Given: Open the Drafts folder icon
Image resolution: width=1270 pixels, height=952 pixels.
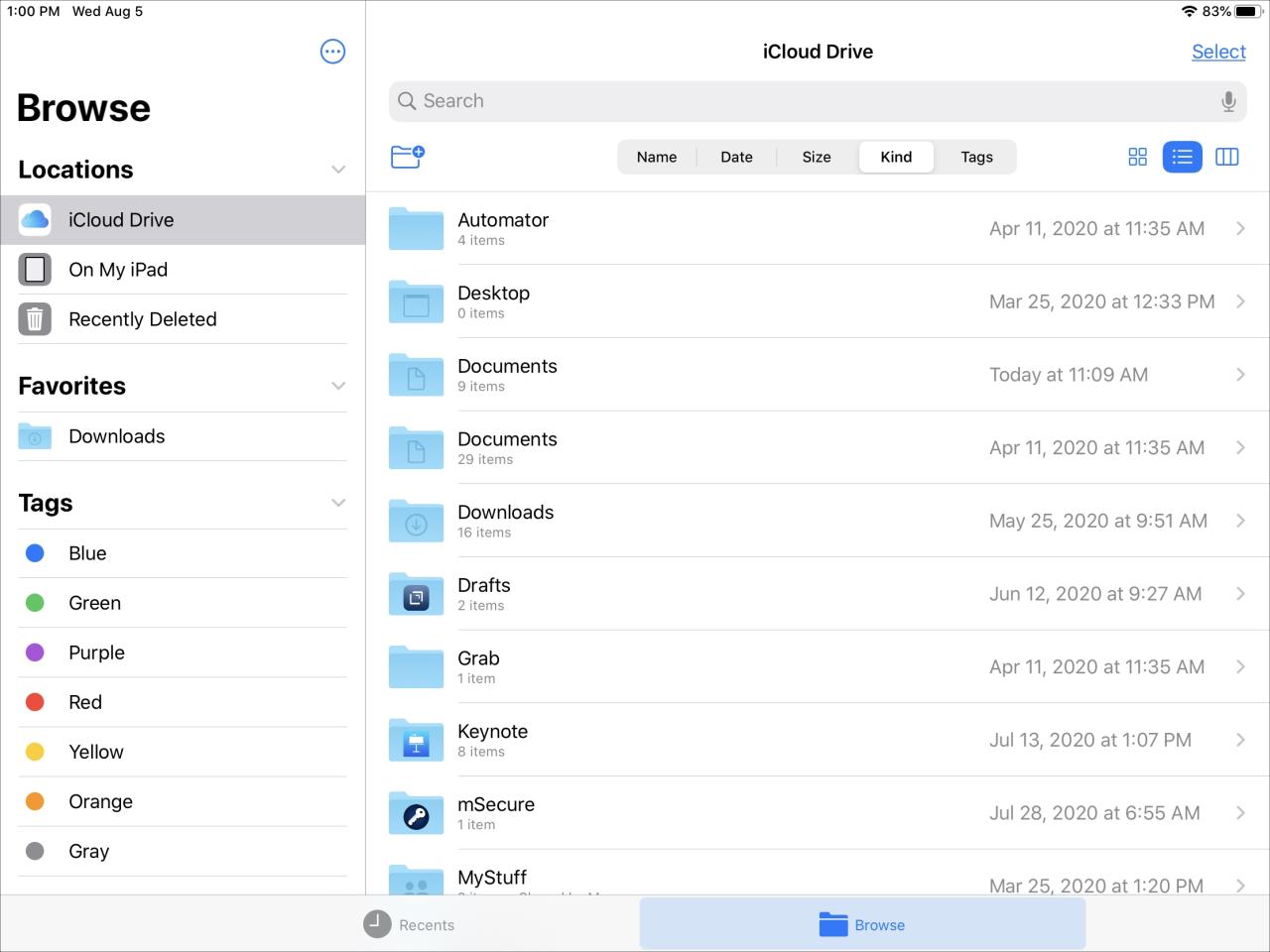Looking at the screenshot, I should click(416, 595).
